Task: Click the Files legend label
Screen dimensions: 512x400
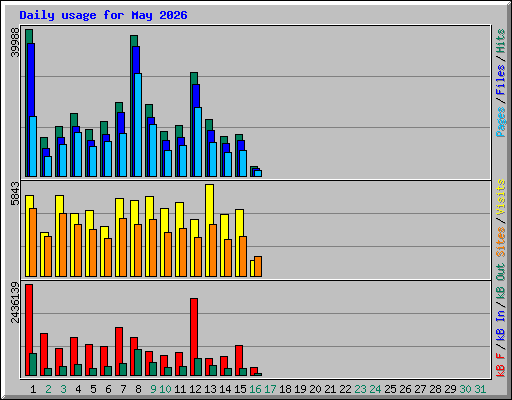Action: click(501, 80)
